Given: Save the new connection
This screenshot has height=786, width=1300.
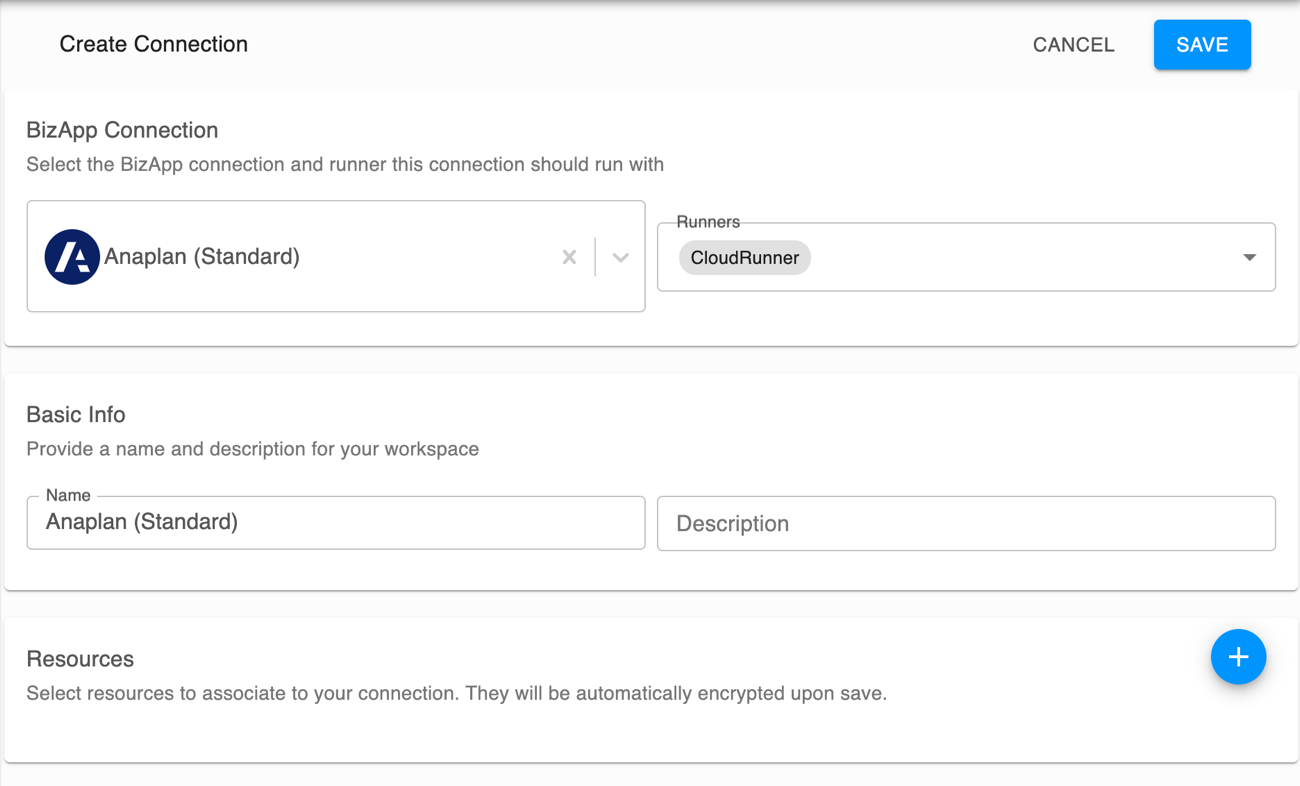Looking at the screenshot, I should [x=1202, y=45].
